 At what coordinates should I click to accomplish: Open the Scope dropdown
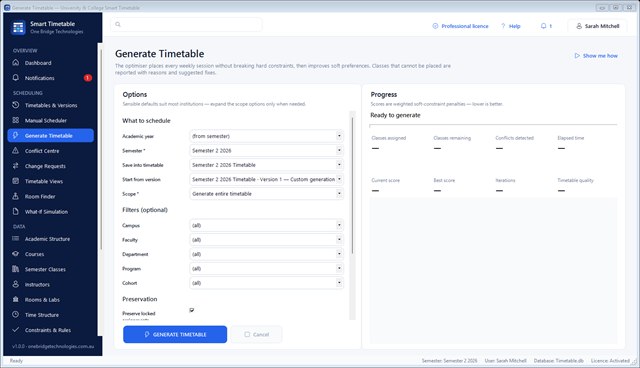click(266, 194)
